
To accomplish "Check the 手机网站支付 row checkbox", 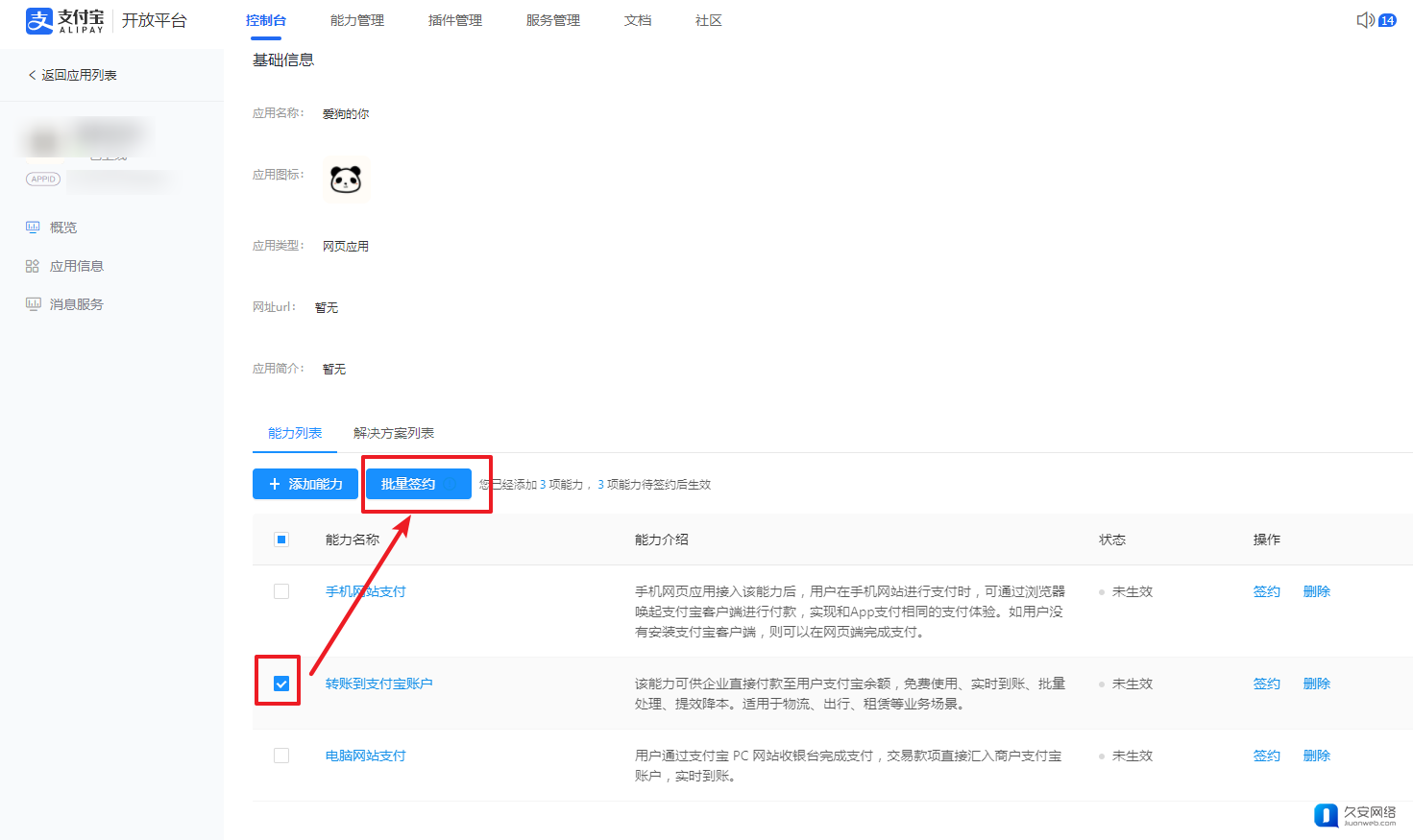I will [x=281, y=591].
